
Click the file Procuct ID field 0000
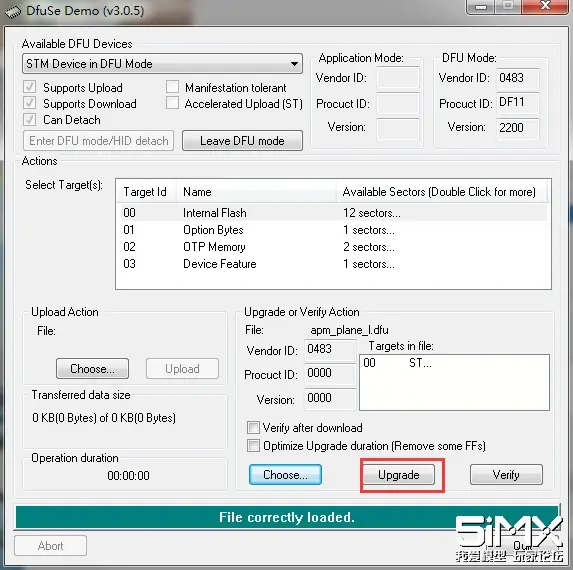[330, 374]
